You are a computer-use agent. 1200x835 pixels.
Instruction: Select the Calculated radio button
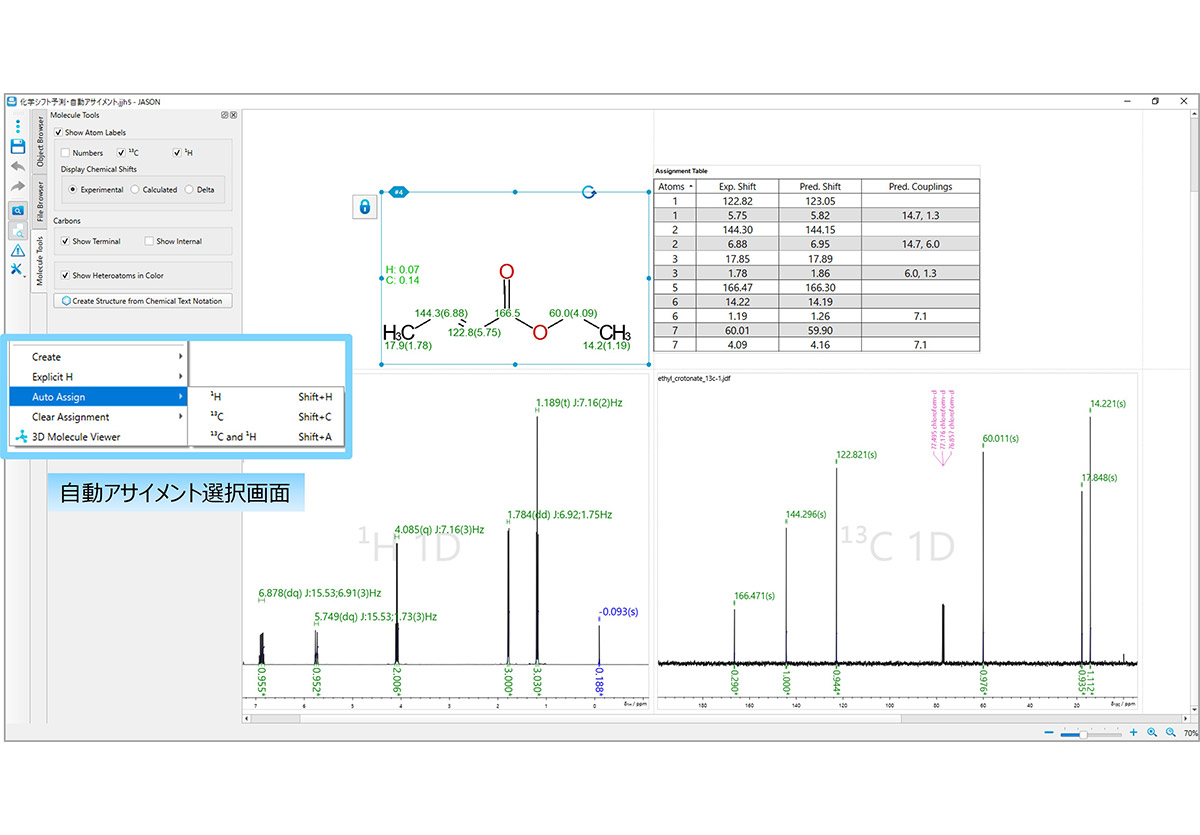[135, 189]
